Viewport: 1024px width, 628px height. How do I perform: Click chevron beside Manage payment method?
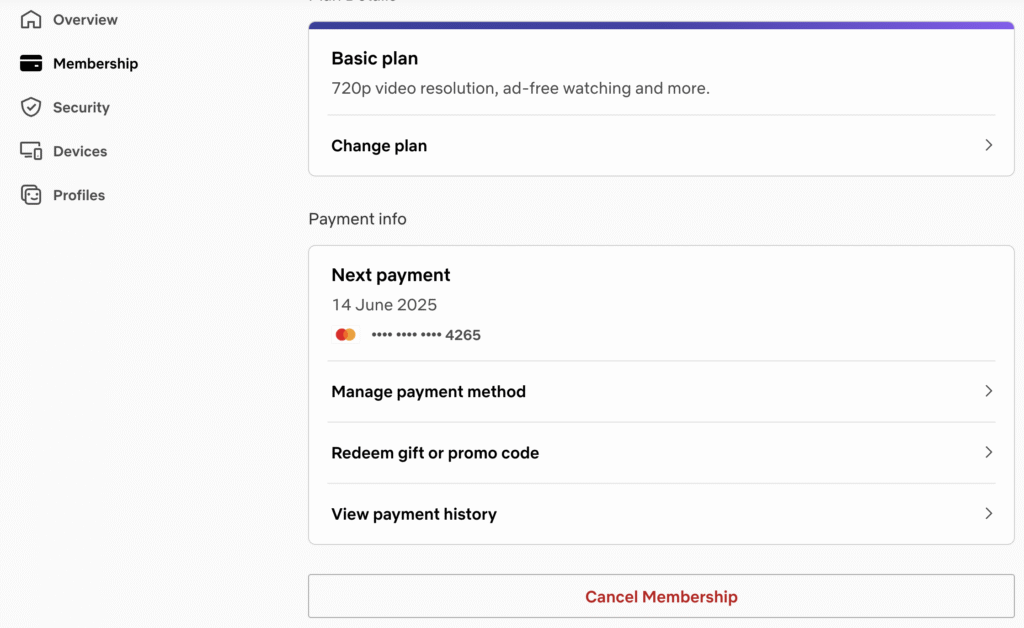(989, 390)
